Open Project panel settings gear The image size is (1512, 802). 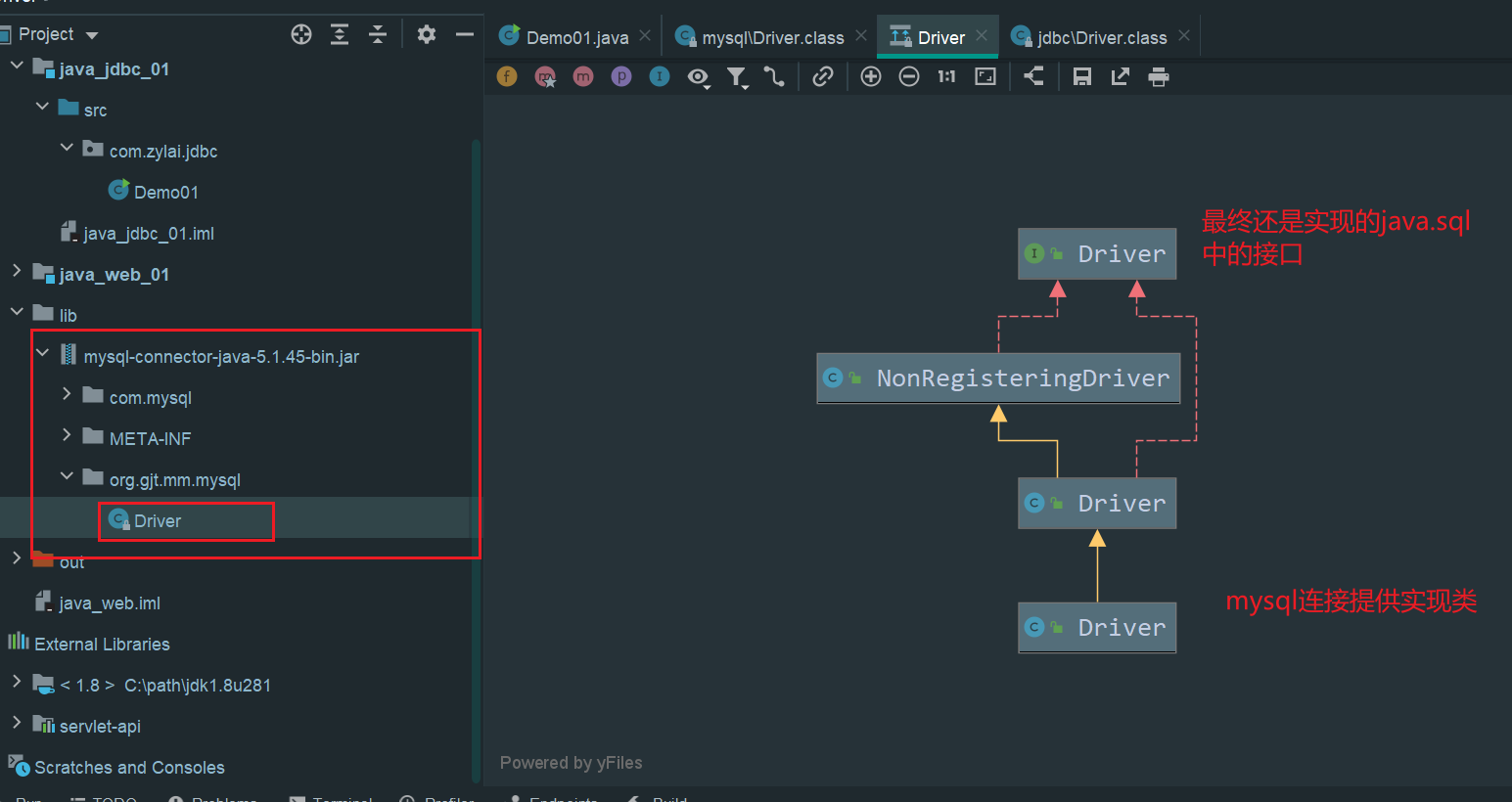(x=427, y=34)
